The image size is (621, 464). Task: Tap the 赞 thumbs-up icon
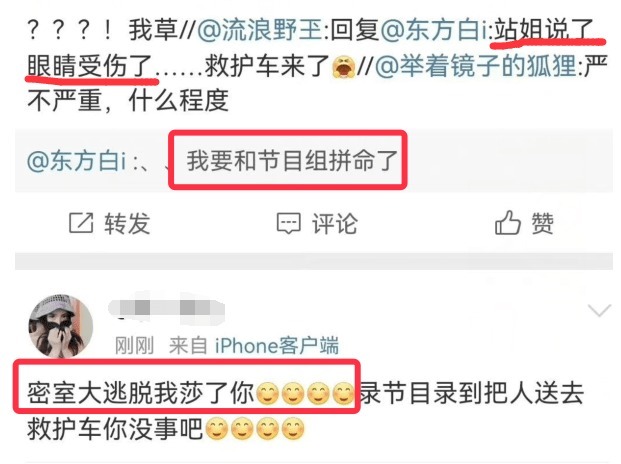pos(507,222)
